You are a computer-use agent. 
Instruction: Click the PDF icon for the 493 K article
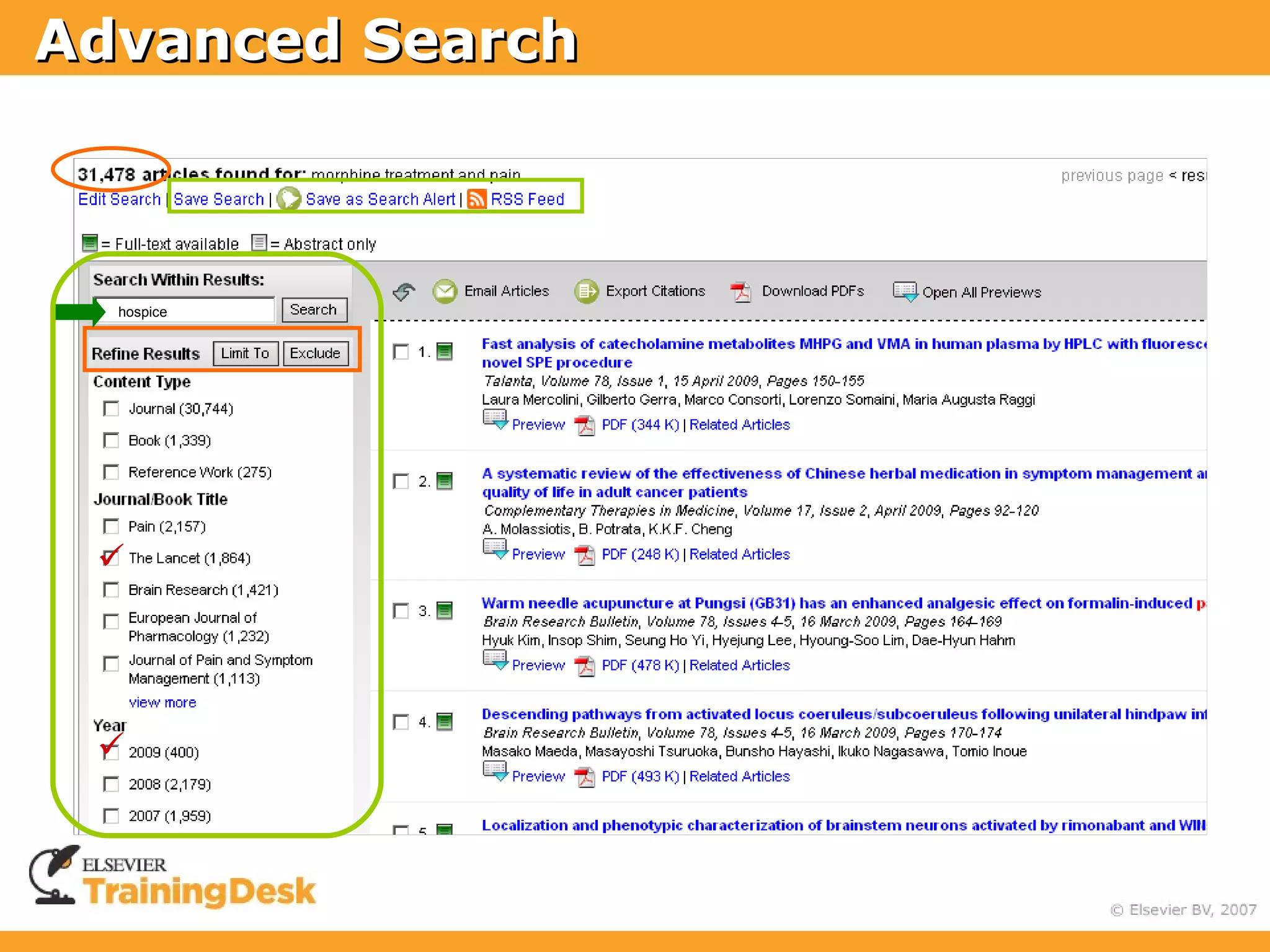584,777
